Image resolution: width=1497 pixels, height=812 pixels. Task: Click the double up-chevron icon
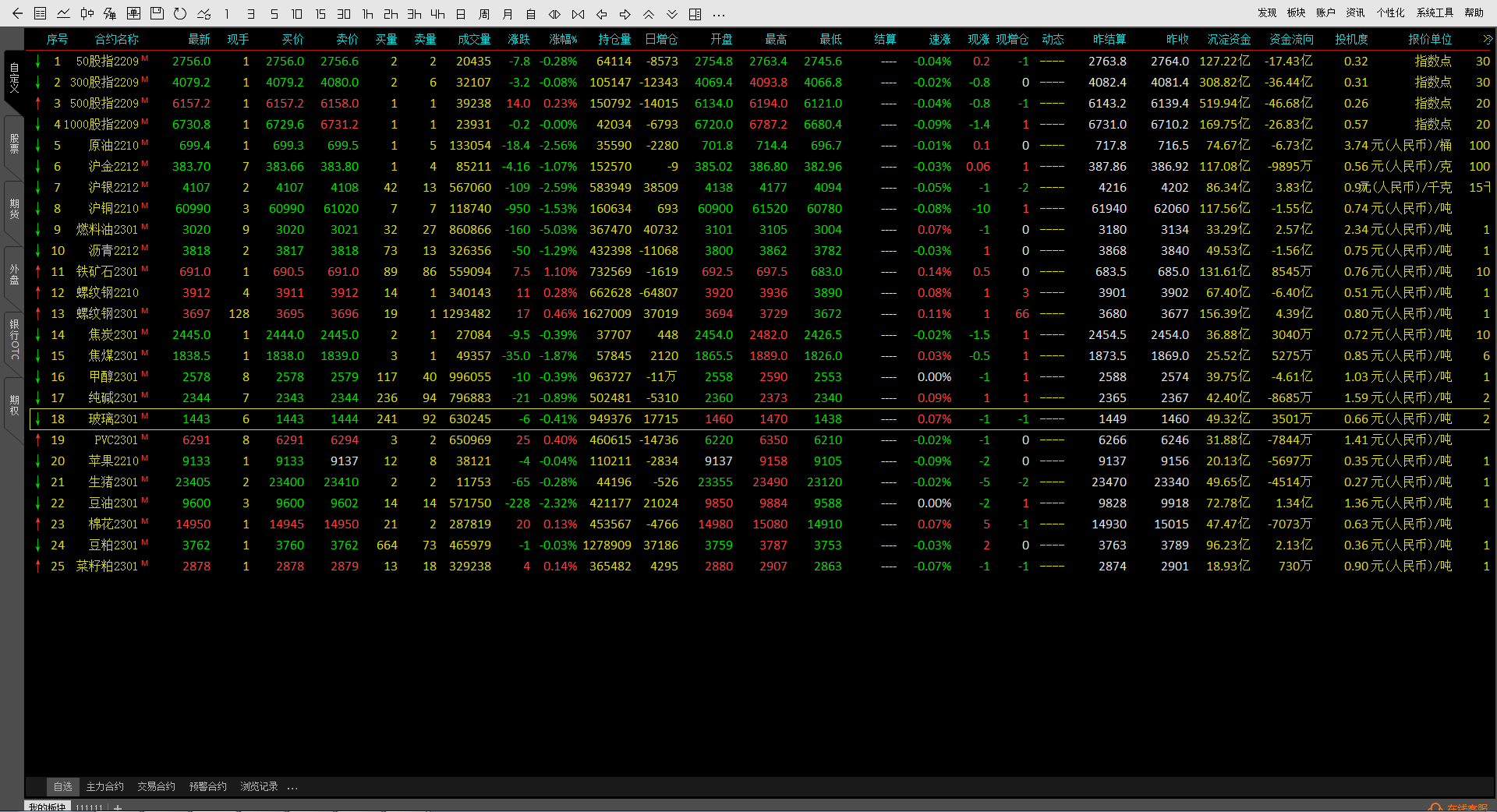649,14
